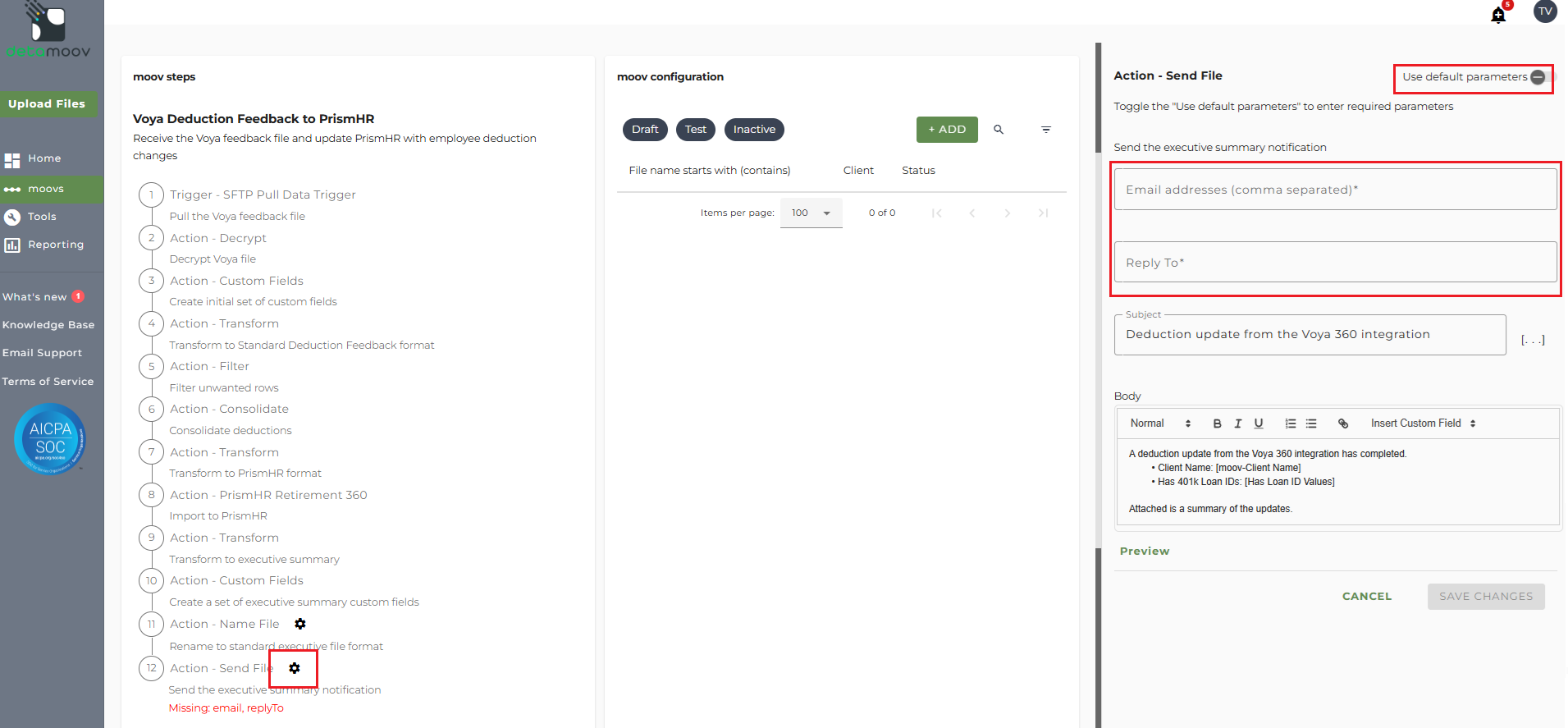Click the CANCEL button

1367,597
